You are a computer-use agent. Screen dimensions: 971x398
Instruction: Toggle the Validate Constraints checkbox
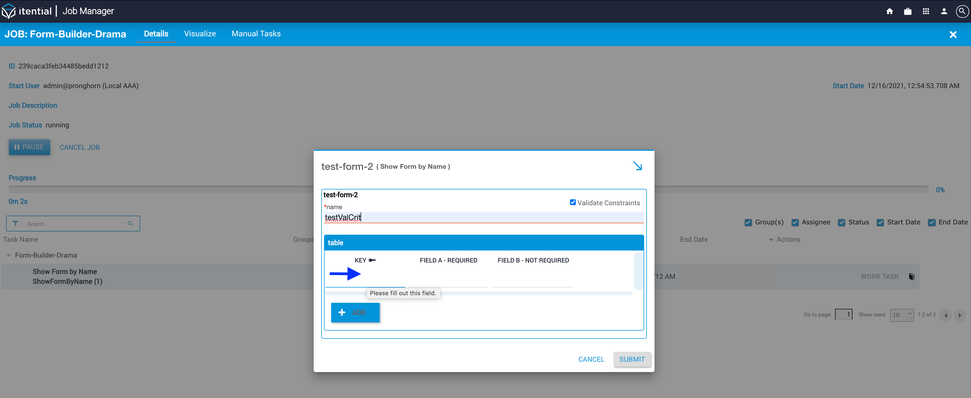pos(573,202)
